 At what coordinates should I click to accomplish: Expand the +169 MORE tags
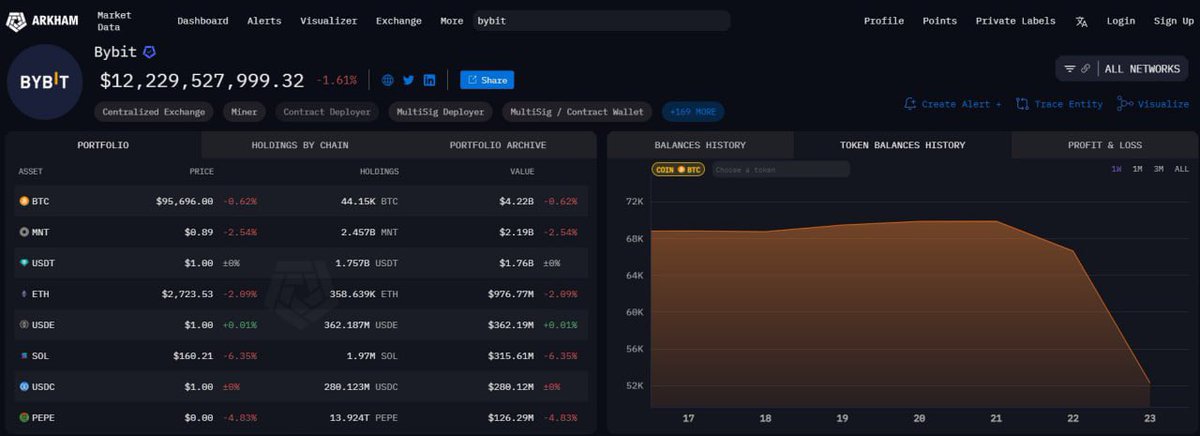coord(693,112)
